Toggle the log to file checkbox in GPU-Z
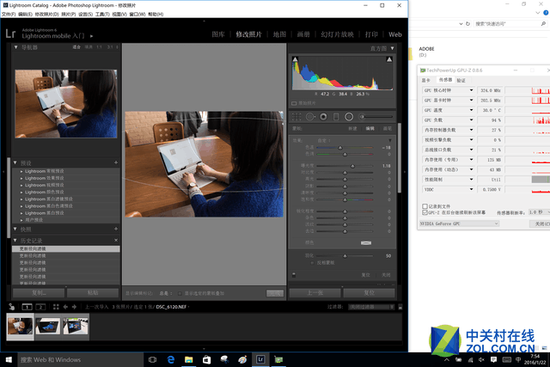 pyautogui.click(x=425, y=206)
